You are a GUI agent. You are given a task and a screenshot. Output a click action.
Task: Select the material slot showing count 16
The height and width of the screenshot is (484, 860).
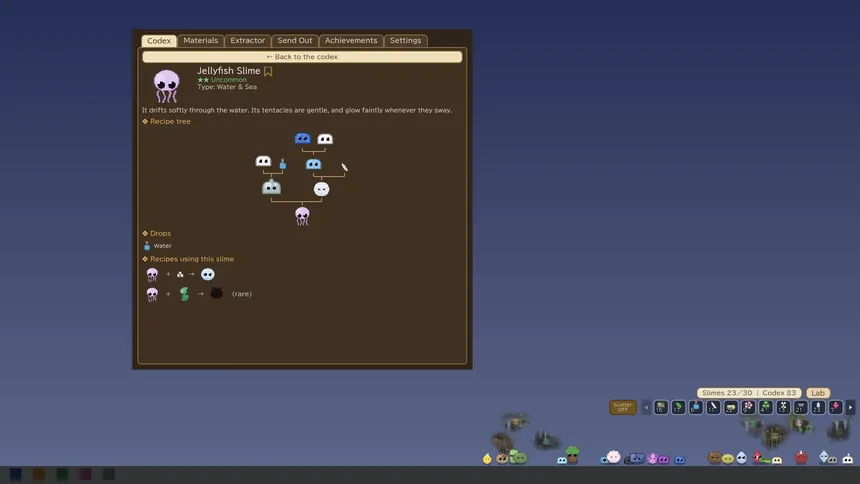[661, 407]
